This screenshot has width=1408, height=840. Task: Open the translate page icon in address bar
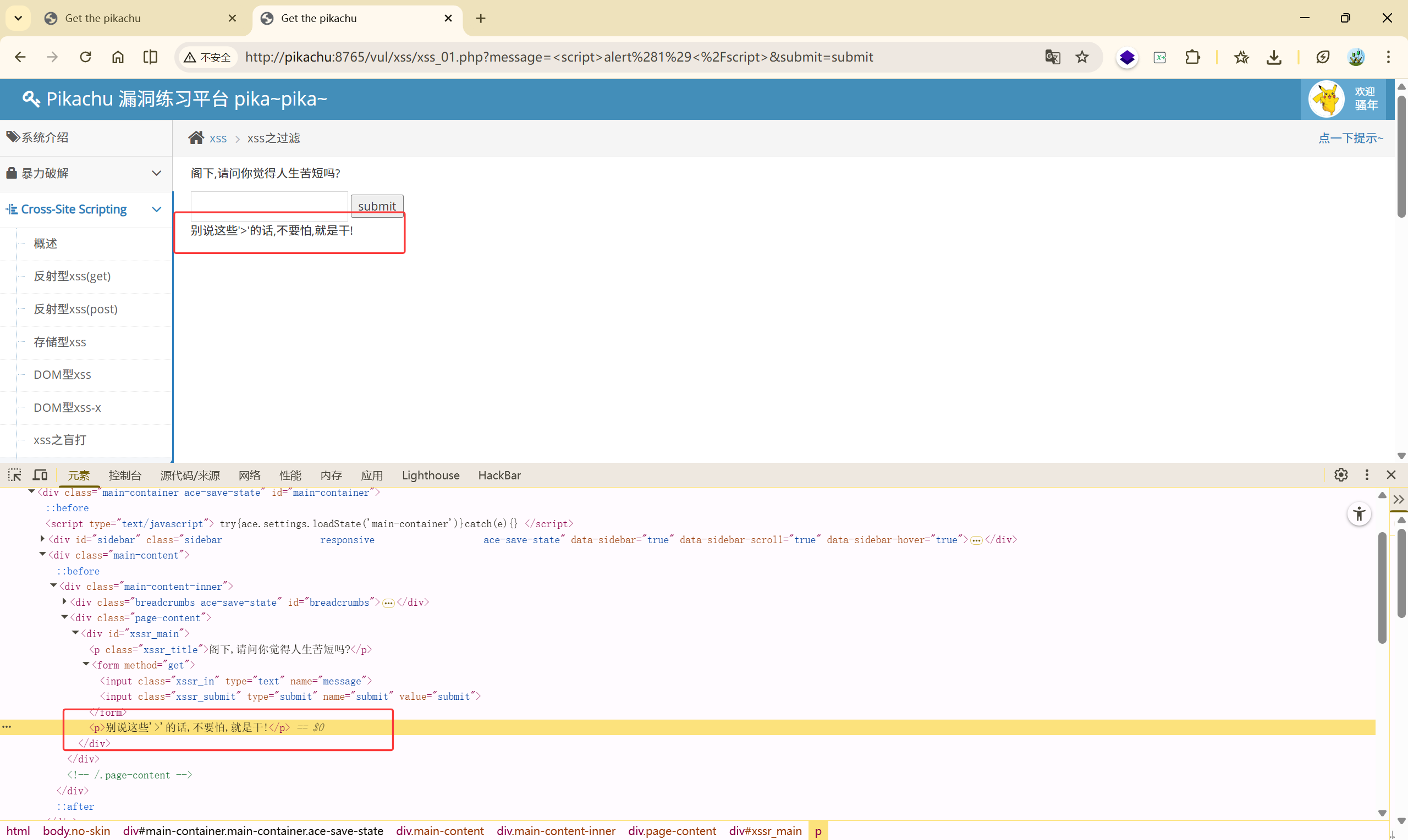click(1053, 57)
